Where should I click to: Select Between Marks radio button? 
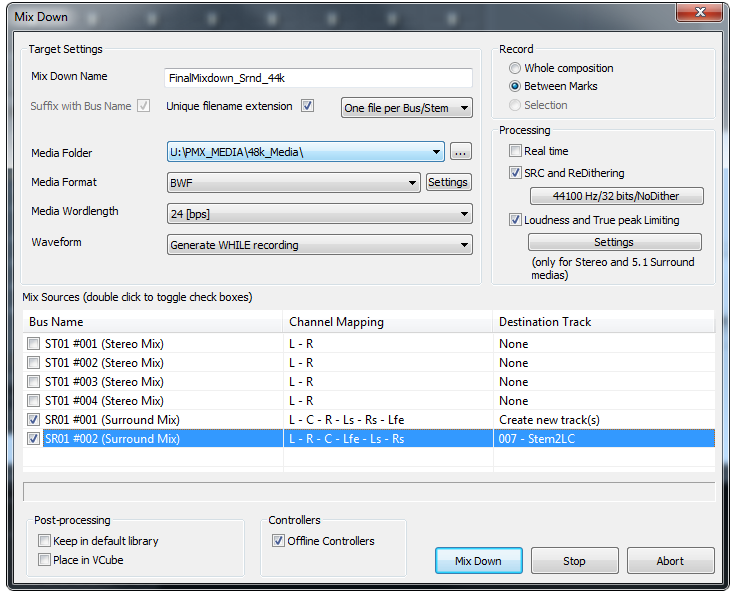pyautogui.click(x=515, y=86)
